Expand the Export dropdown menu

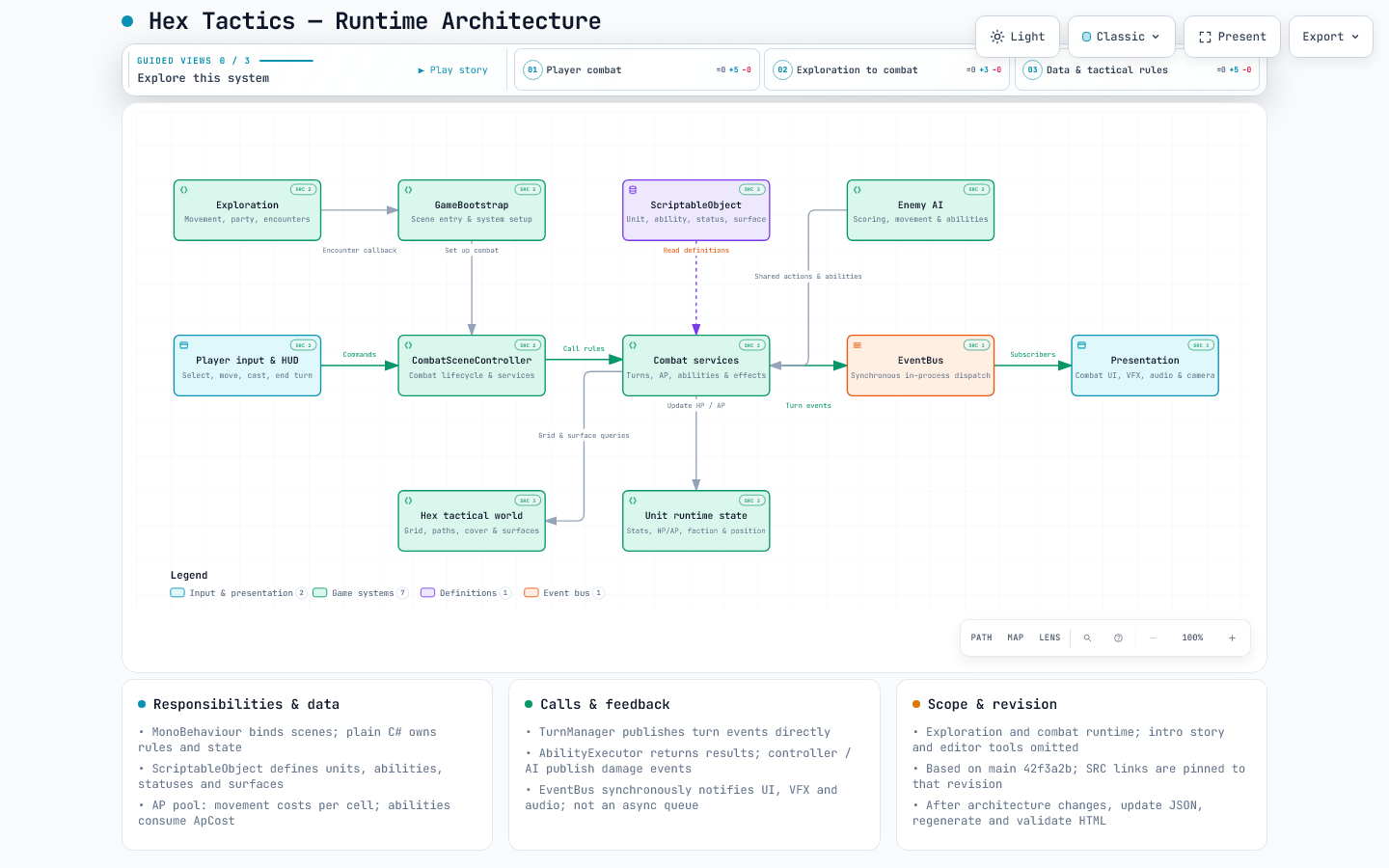click(x=1331, y=37)
